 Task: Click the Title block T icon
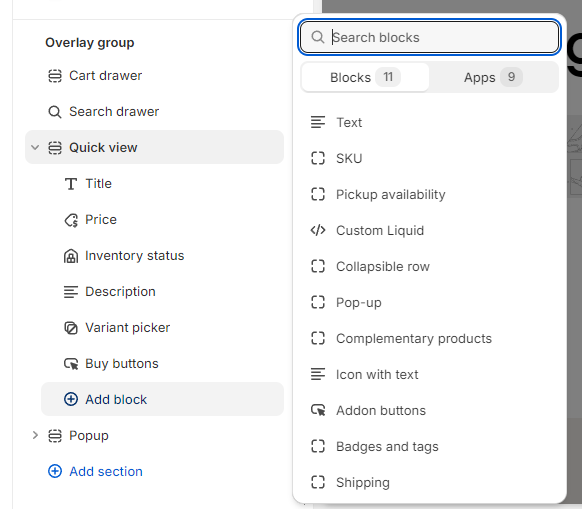click(71, 184)
